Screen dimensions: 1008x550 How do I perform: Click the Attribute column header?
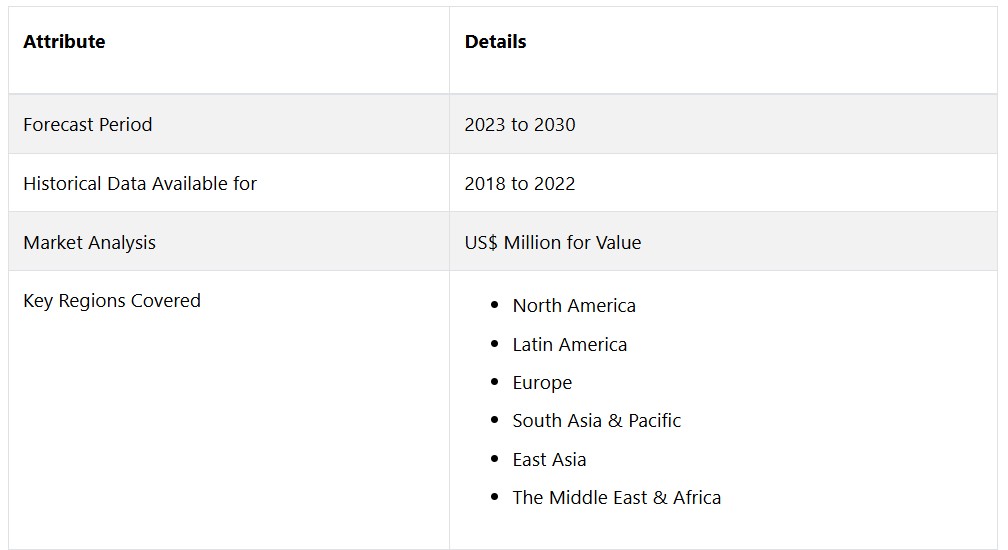click(x=64, y=42)
